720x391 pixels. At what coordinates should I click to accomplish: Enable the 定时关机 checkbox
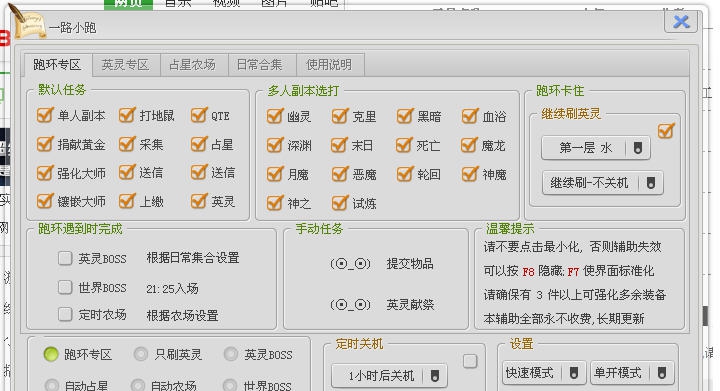pos(470,361)
